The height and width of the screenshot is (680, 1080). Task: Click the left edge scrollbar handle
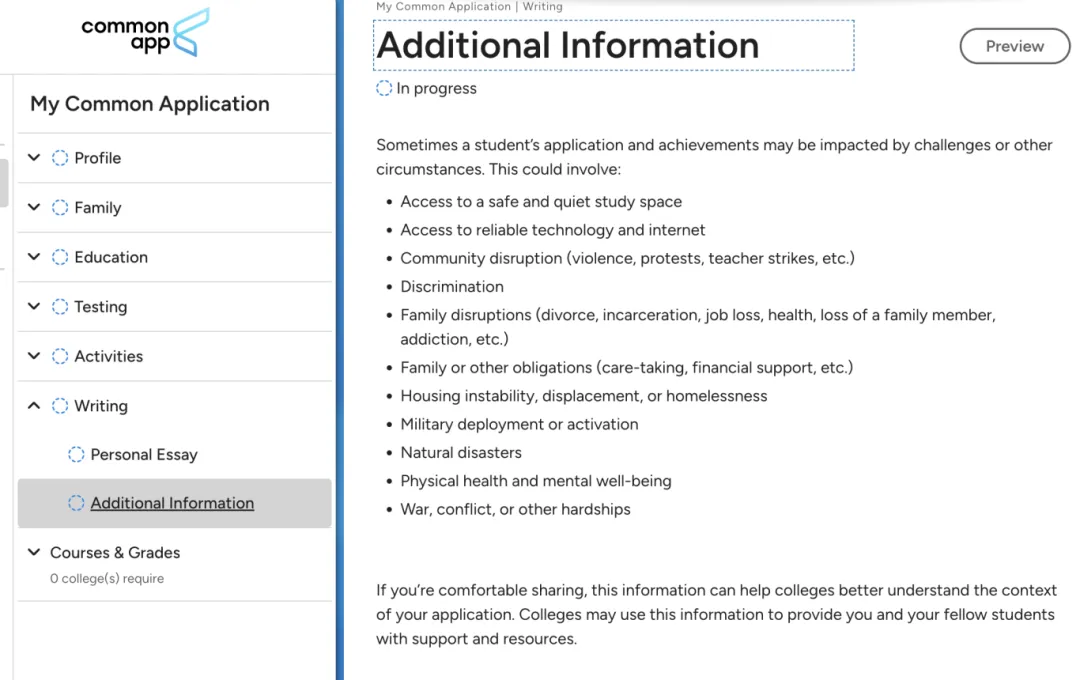coord(4,182)
